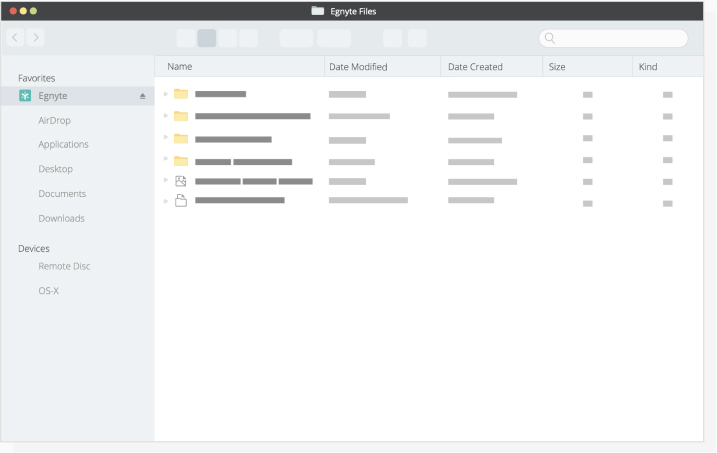Select the highlighted view mode toolbar button
Screen dimensions: 717x453
point(207,38)
